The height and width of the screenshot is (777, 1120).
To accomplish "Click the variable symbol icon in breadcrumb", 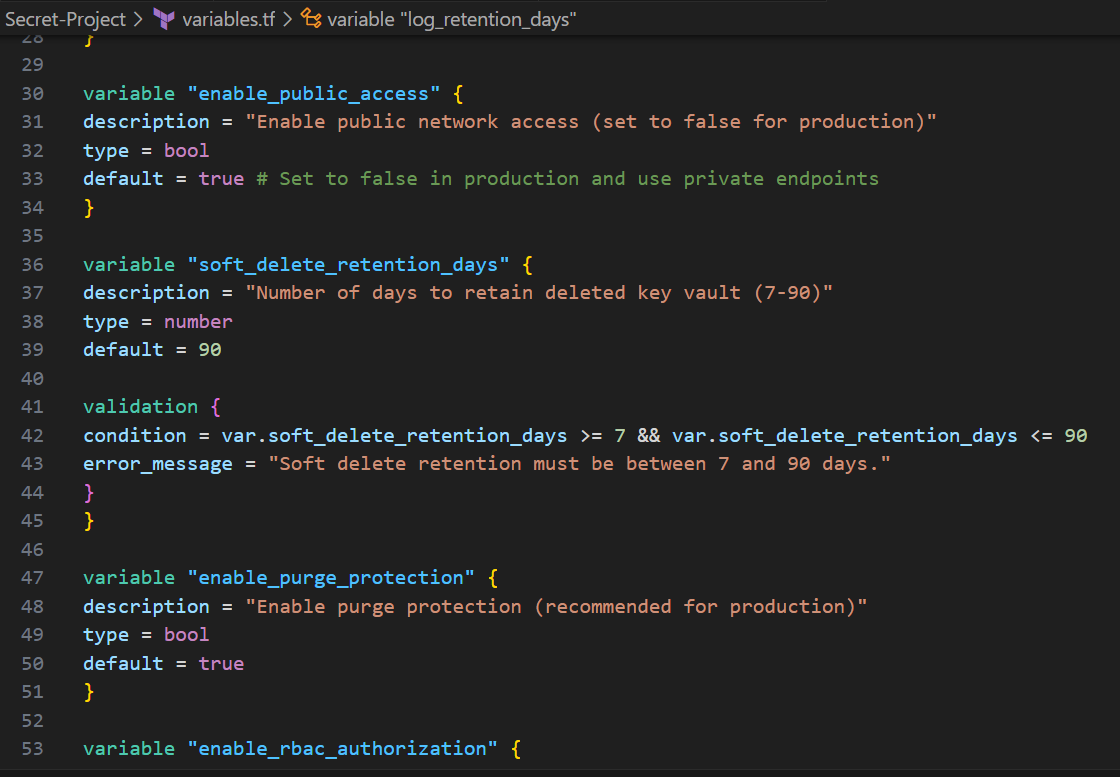I will click(311, 19).
